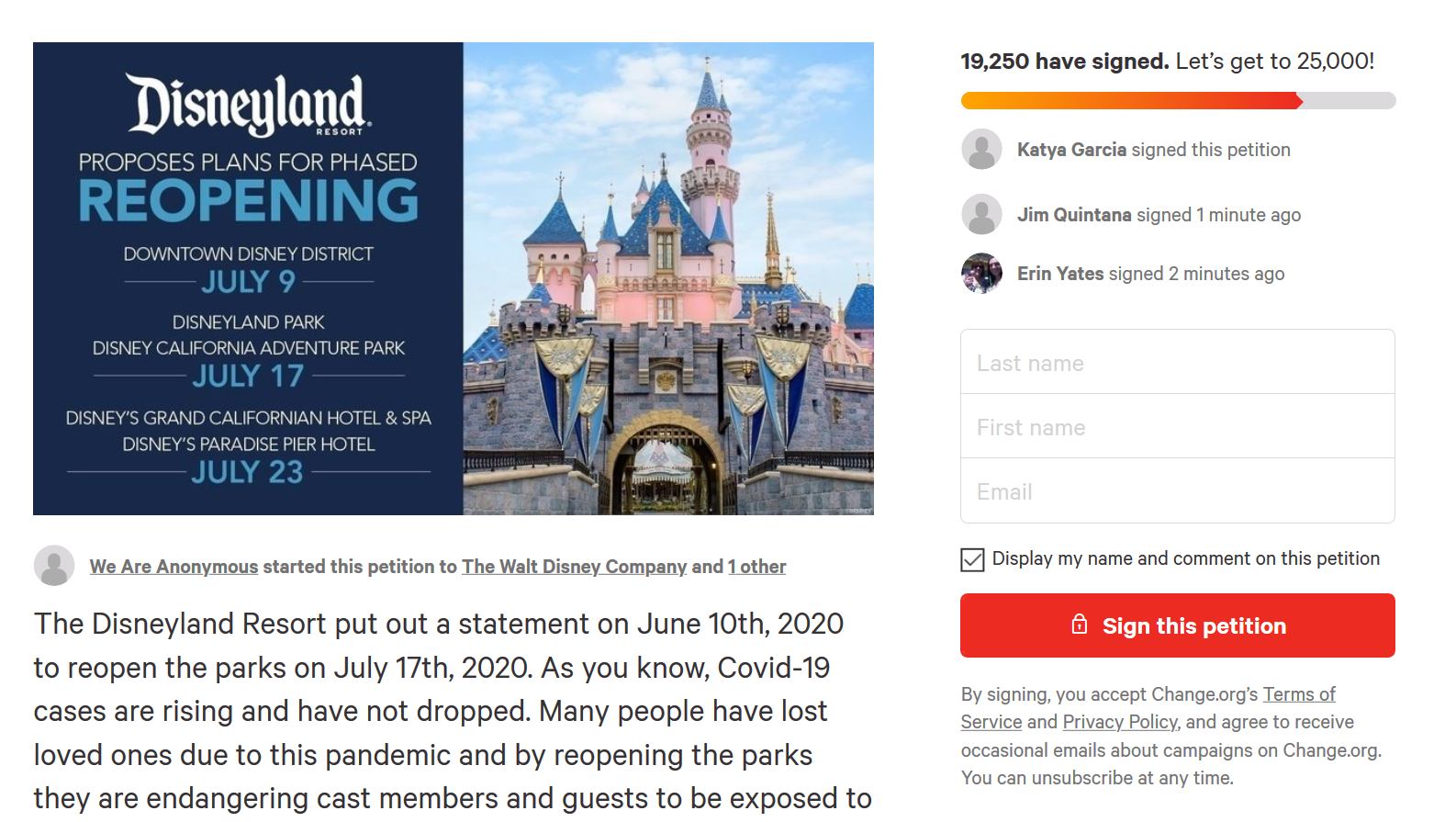Viewport: 1456px width, 822px height.
Task: Click the signature progress bar
Action: (1178, 101)
